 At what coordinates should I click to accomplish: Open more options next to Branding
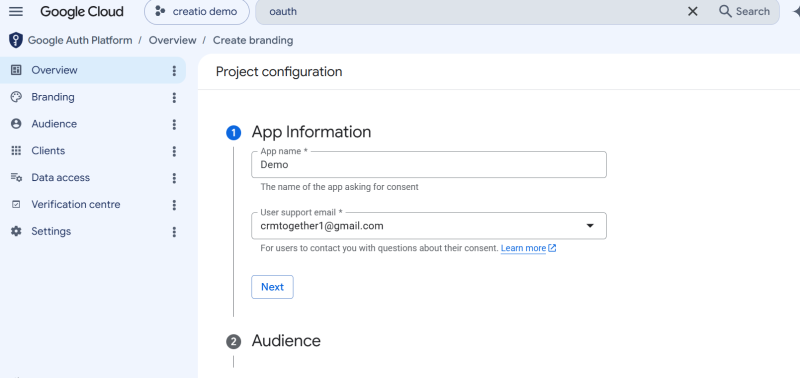[x=174, y=97]
